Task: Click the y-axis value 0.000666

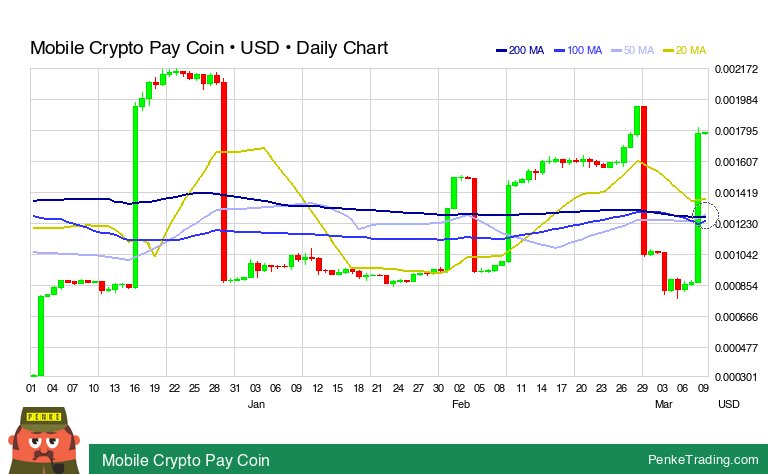Action: 736,317
